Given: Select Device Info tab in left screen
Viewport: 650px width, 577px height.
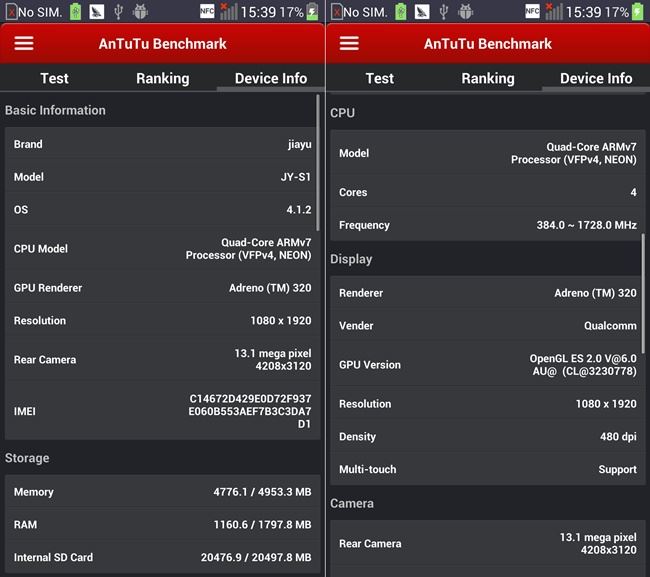Looking at the screenshot, I should click(271, 78).
